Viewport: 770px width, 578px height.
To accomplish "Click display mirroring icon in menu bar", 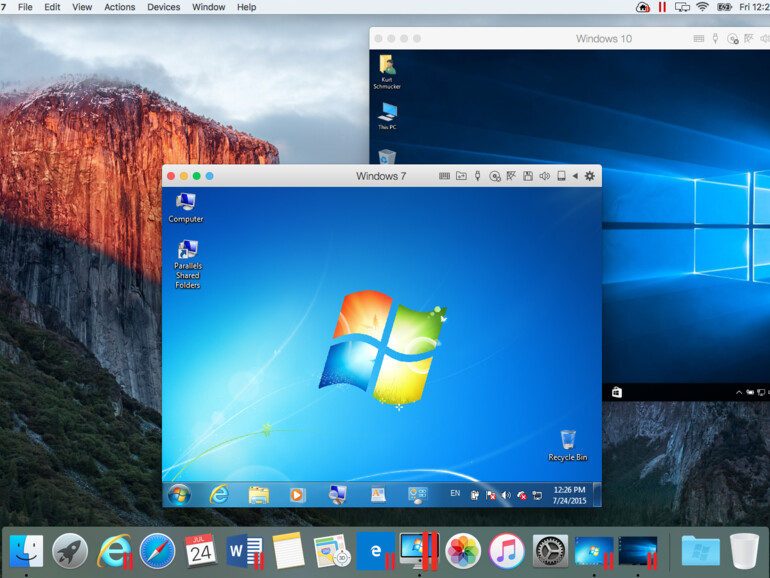I will [682, 7].
